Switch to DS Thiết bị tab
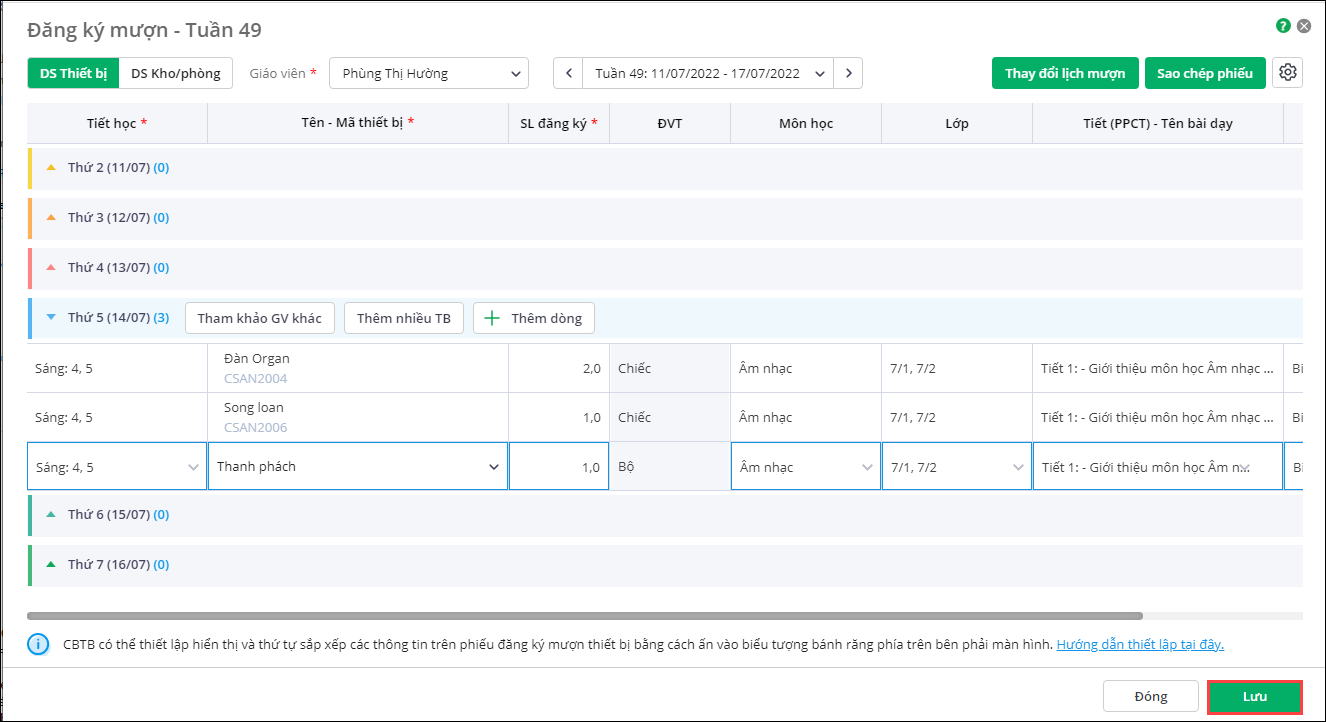 pos(73,73)
